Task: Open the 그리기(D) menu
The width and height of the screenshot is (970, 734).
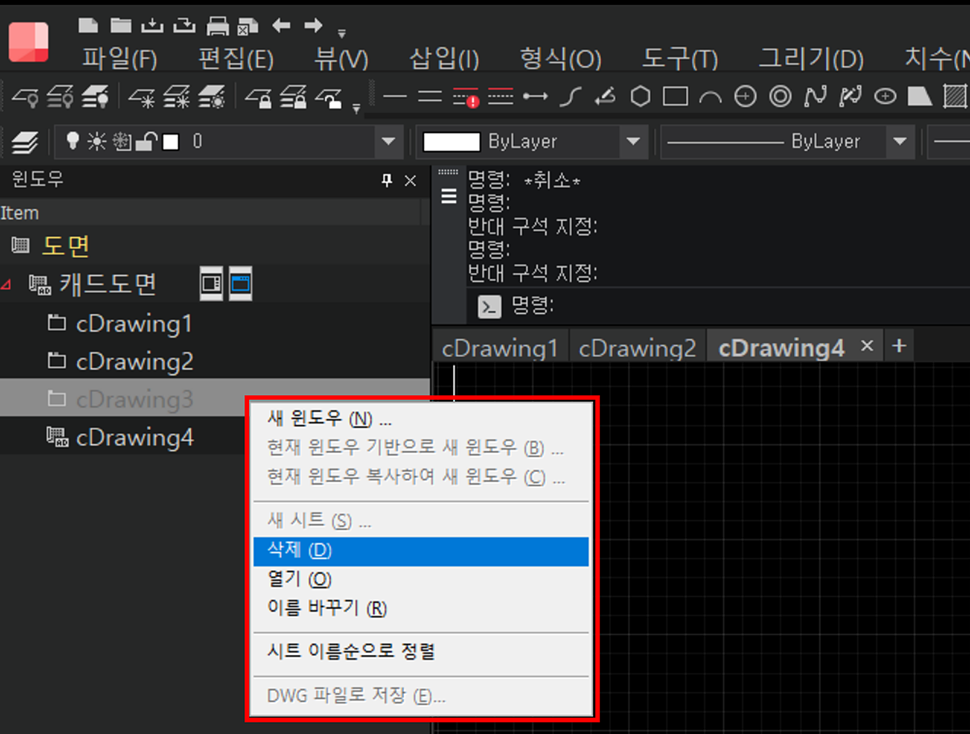Action: [x=811, y=59]
